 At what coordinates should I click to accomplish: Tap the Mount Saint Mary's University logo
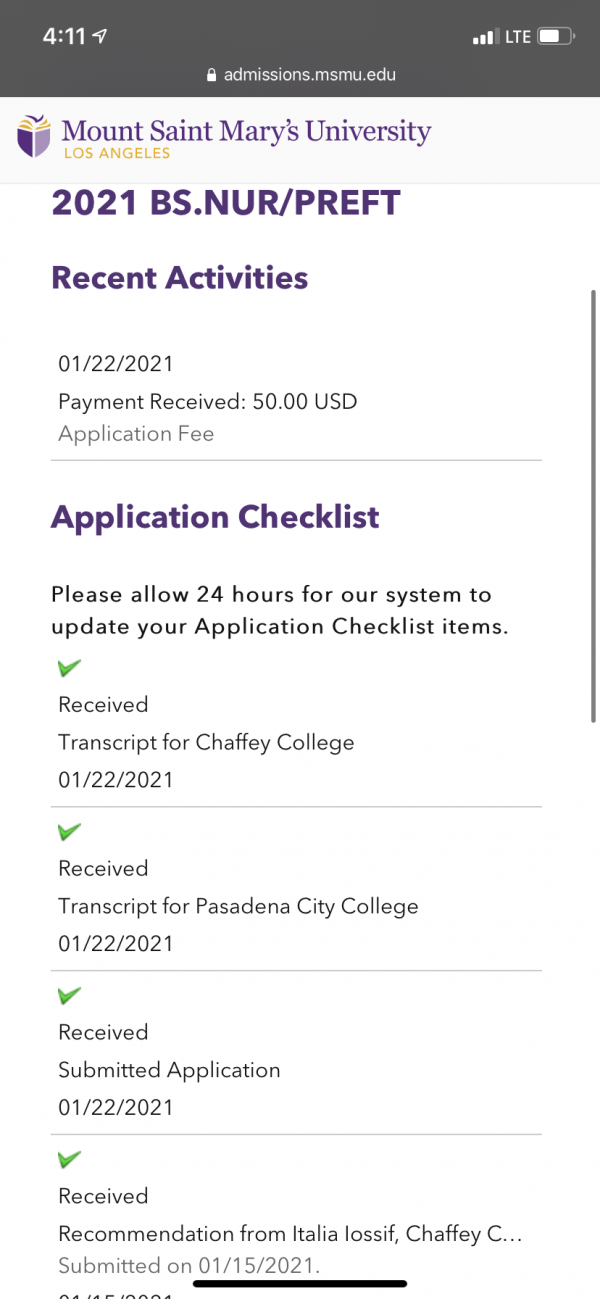coord(224,138)
